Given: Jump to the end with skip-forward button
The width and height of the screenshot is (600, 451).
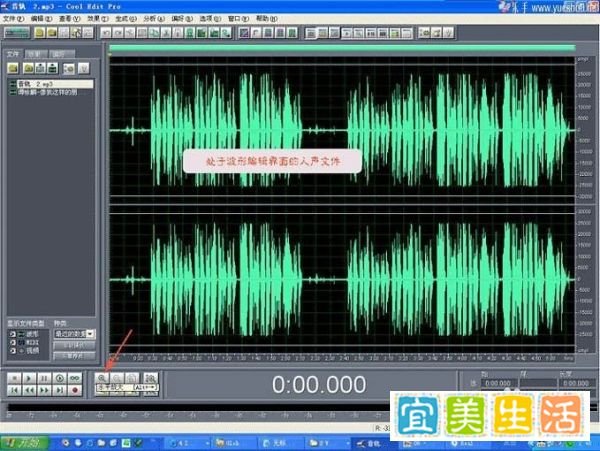Looking at the screenshot, I should (60, 390).
